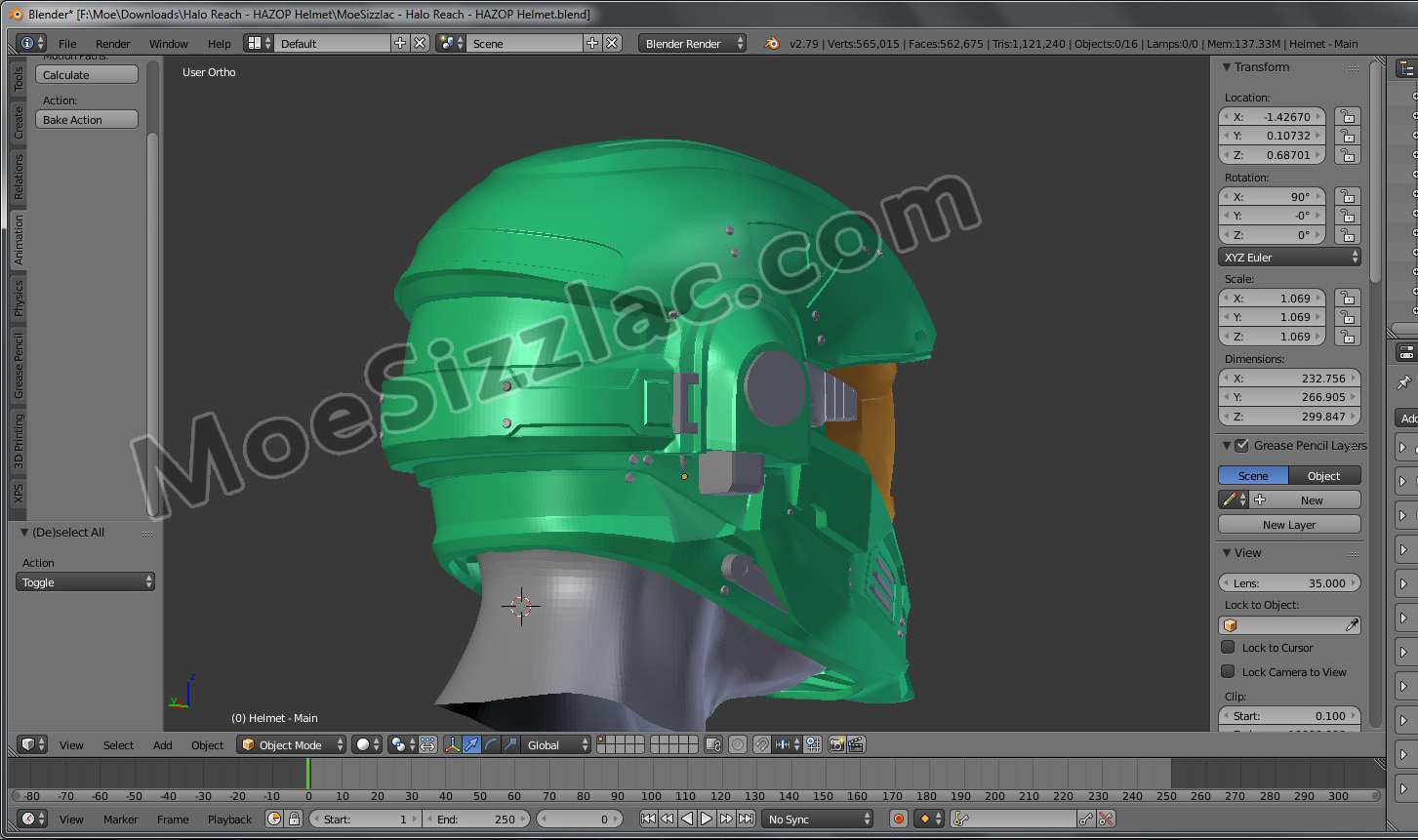Image resolution: width=1418 pixels, height=840 pixels.
Task: Click the Blender logo icon in header
Action: tap(772, 43)
